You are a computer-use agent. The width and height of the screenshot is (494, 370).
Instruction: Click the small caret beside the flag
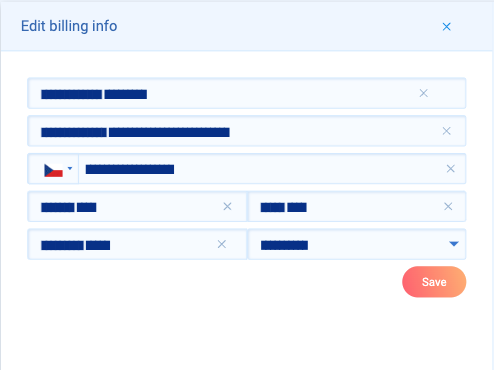tap(70, 168)
